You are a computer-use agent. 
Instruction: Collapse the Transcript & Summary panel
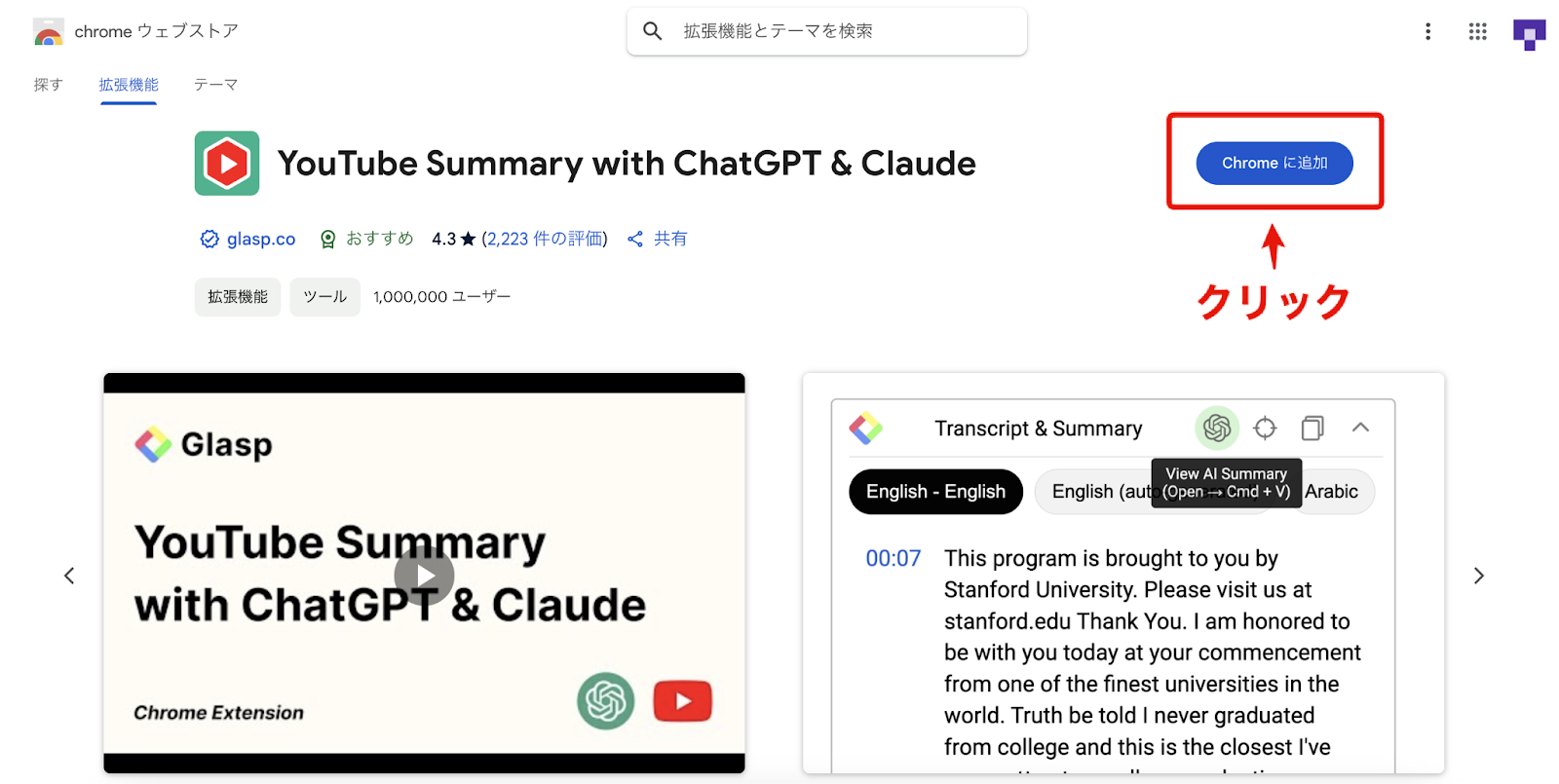pyautogui.click(x=1360, y=428)
